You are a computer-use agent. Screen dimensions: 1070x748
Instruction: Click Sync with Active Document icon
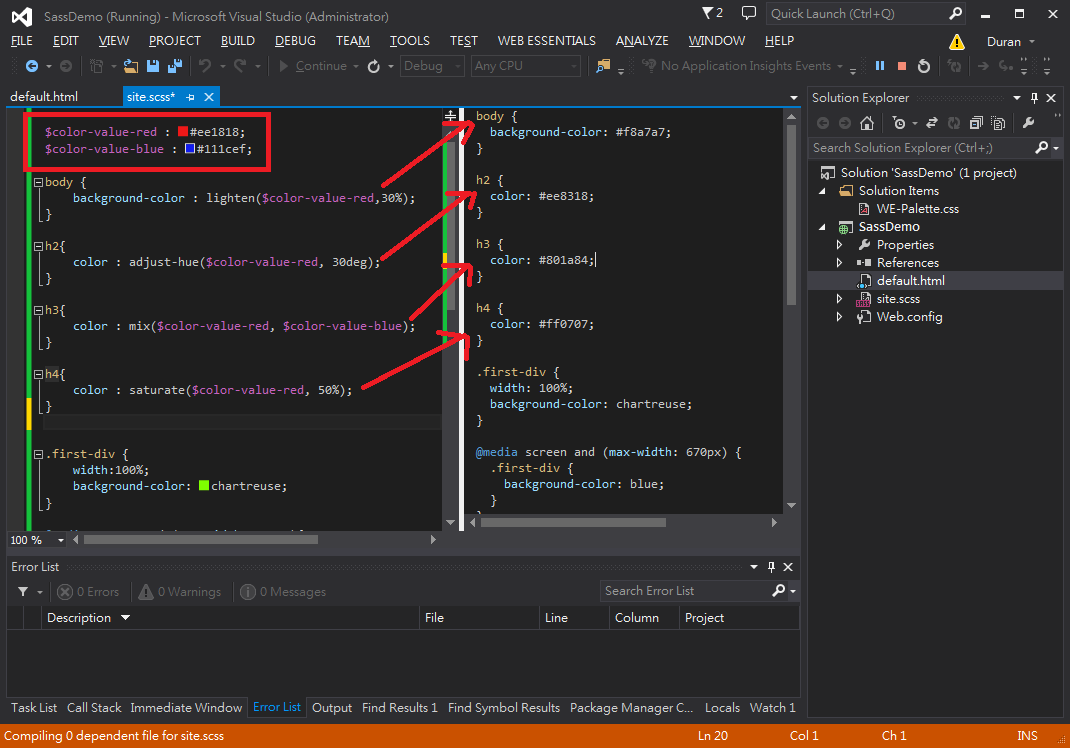(931, 123)
